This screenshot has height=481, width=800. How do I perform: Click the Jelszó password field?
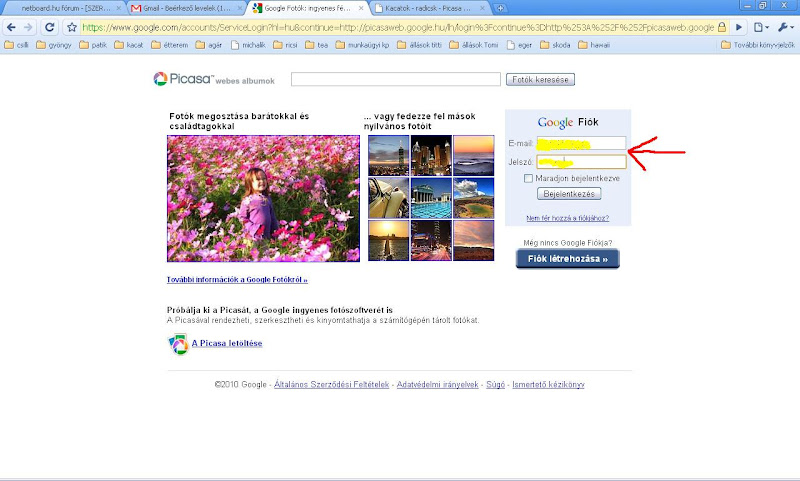pos(582,162)
